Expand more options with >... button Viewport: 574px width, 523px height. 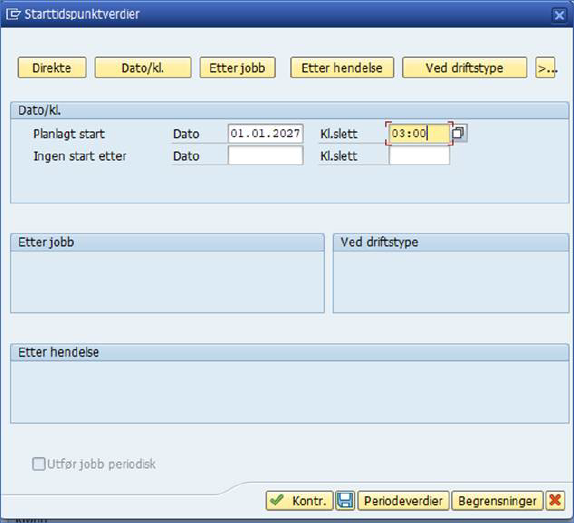pyautogui.click(x=545, y=68)
